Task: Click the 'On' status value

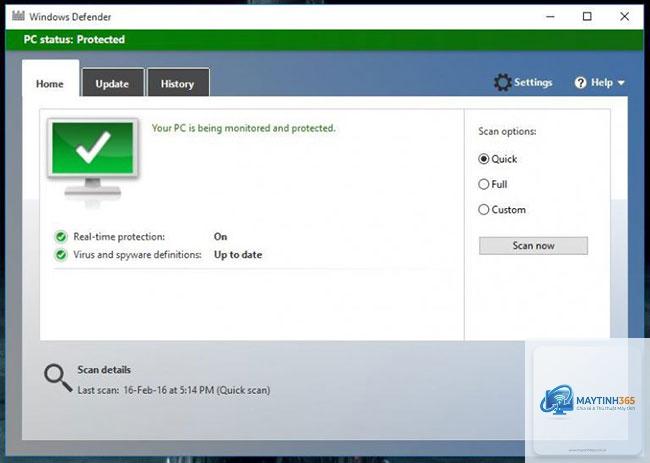Action: click(220, 237)
